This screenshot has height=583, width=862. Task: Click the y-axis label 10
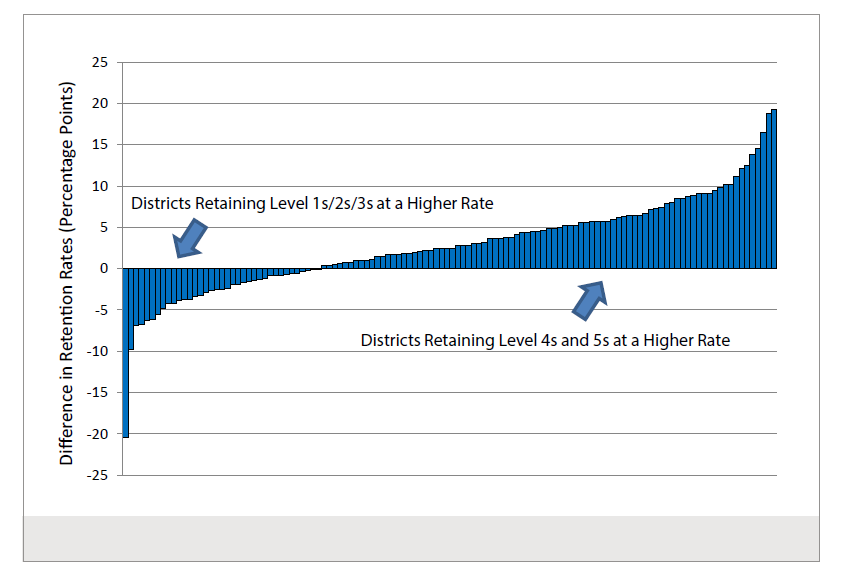pos(100,186)
